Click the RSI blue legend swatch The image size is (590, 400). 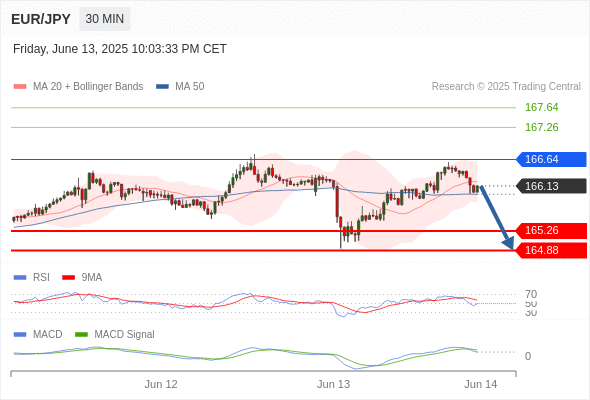[20, 278]
